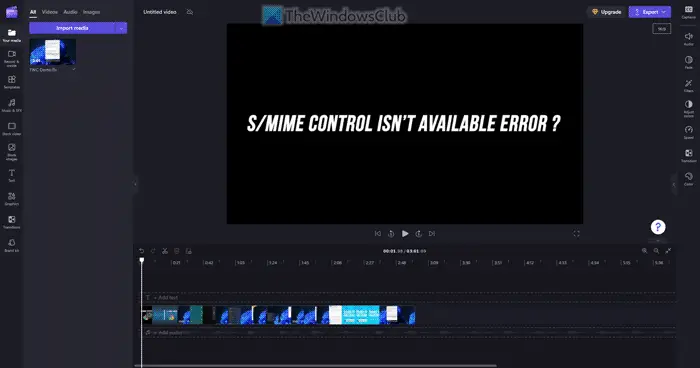
Task: Select the TWC Demo media thumbnail
Action: pyautogui.click(x=53, y=52)
